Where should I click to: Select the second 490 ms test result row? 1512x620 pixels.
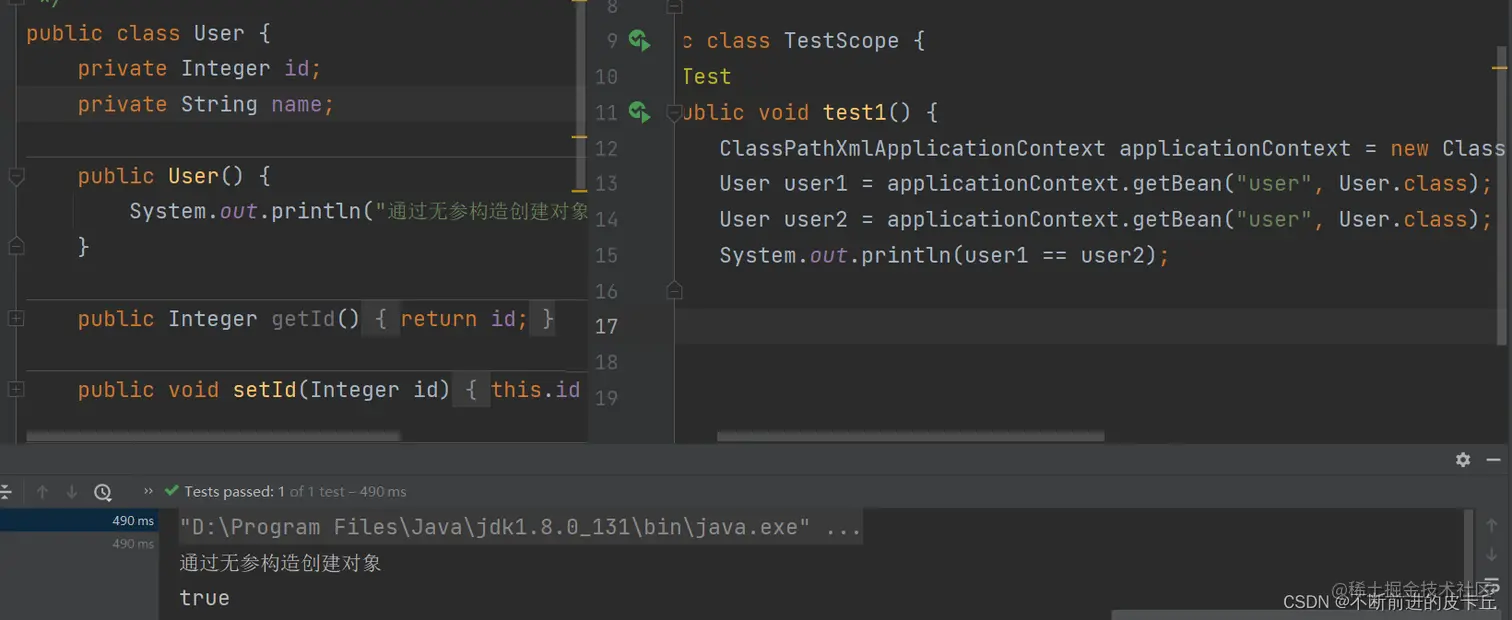[x=78, y=544]
